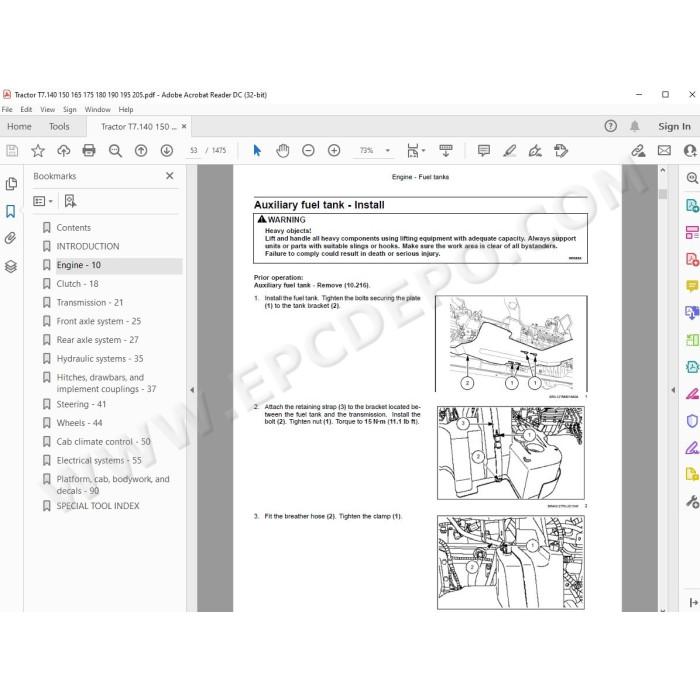The height and width of the screenshot is (700, 700).
Task: Print the document with printer icon
Action: (x=89, y=151)
